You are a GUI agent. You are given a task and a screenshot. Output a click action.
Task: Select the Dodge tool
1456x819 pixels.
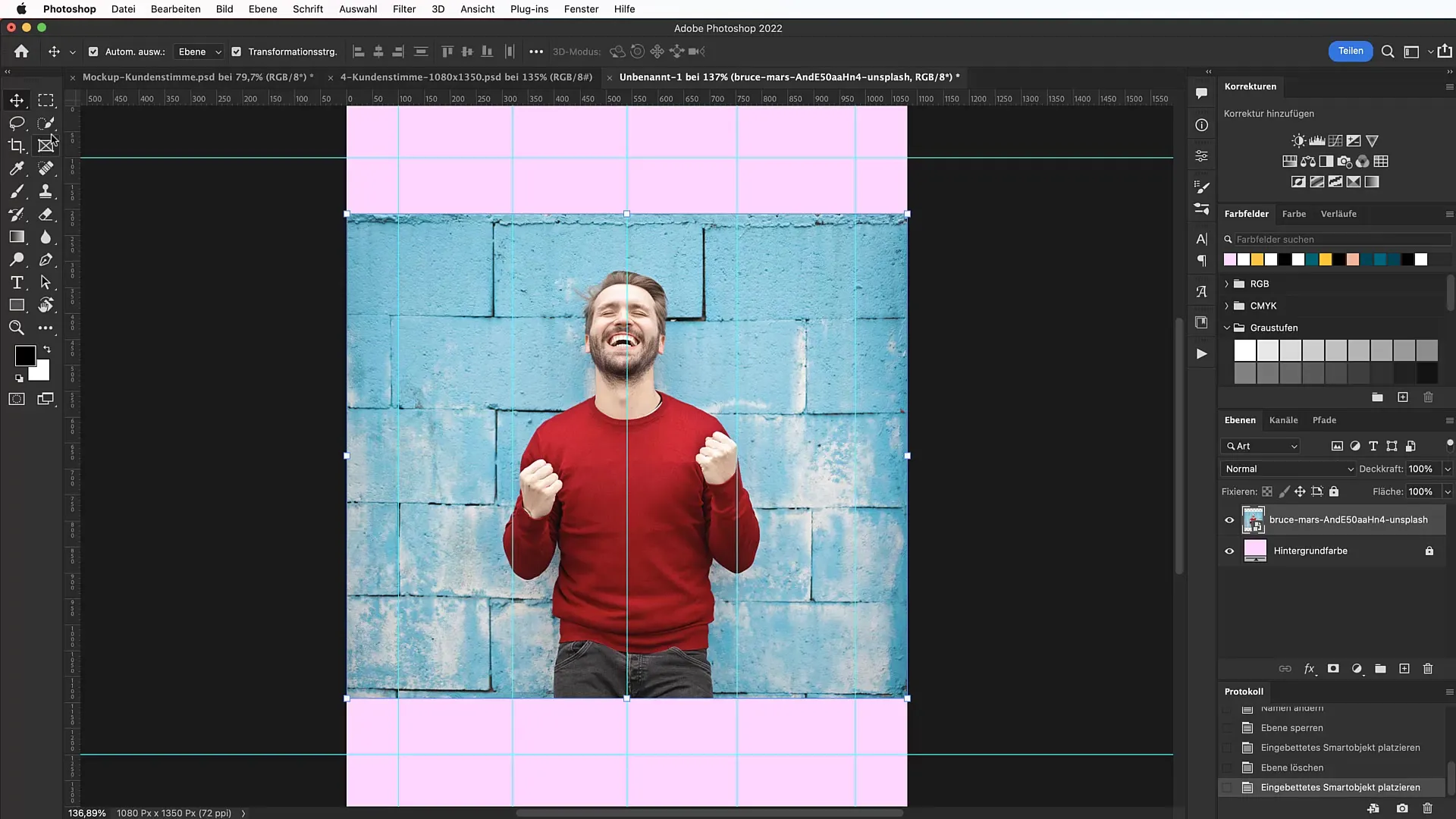click(17, 259)
